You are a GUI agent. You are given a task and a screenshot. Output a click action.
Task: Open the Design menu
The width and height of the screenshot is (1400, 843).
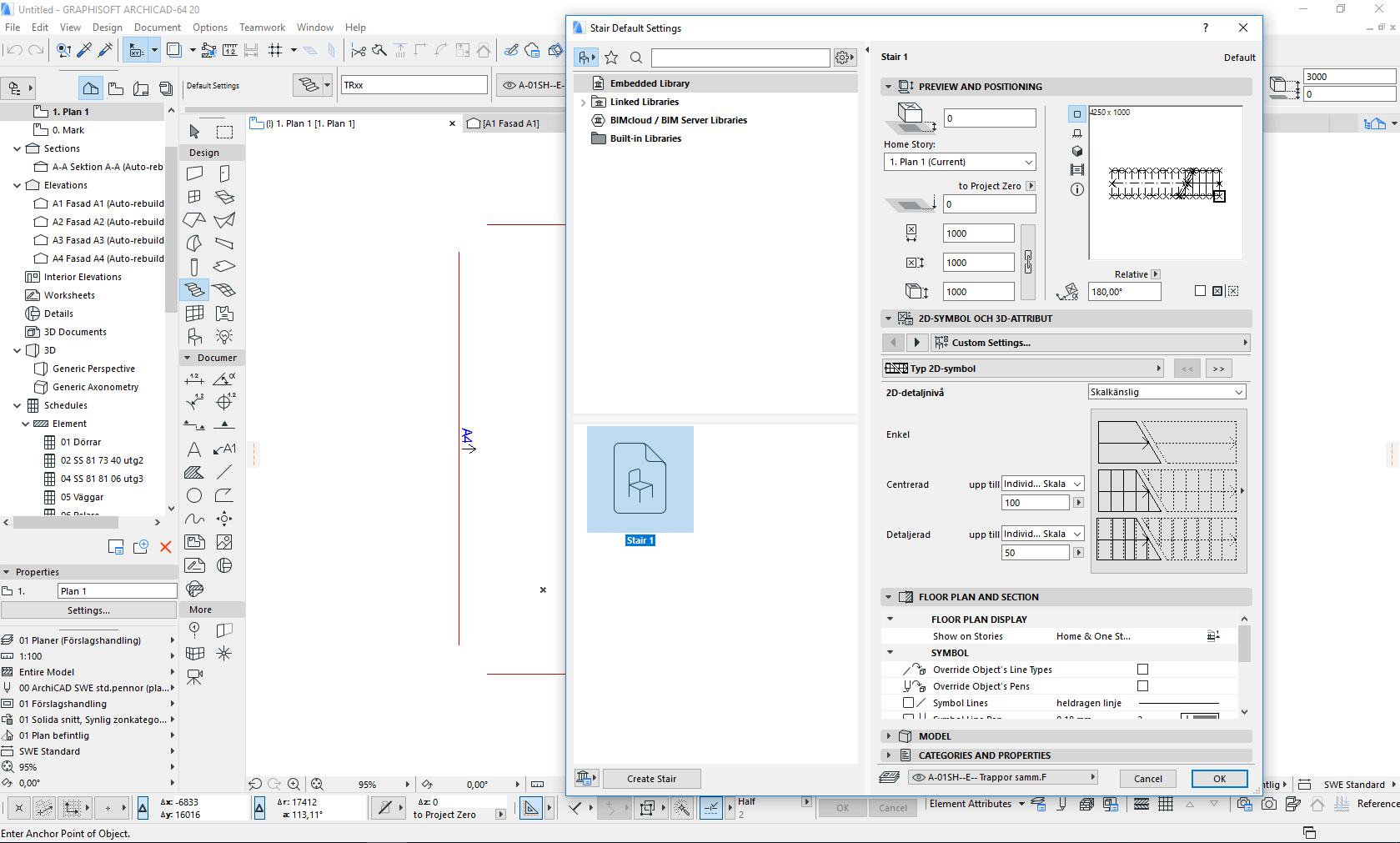click(107, 28)
